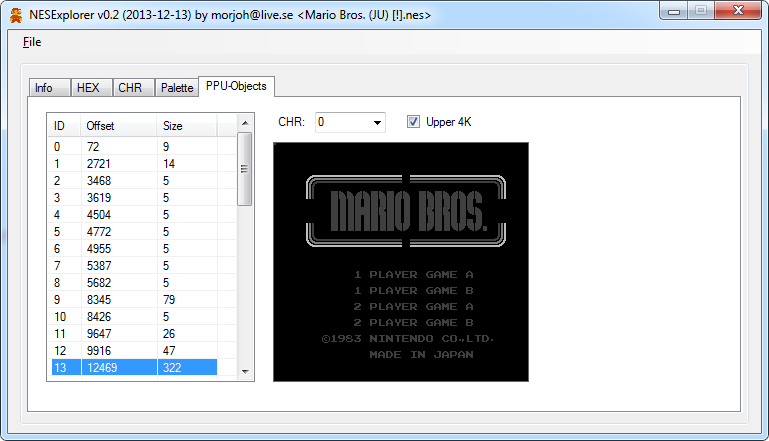Toggle the Upper 4K checkbox
This screenshot has height=441, width=769.
(413, 122)
